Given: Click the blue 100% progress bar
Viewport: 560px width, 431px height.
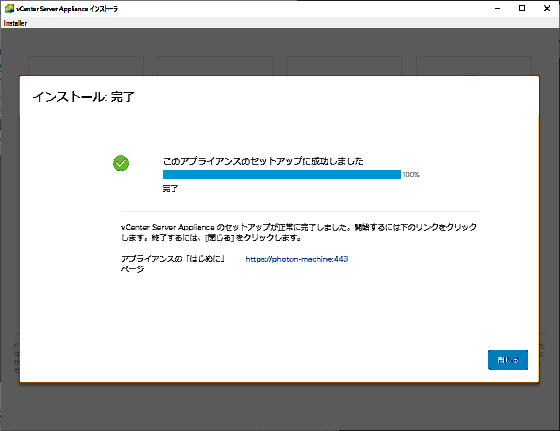Looking at the screenshot, I should pos(282,174).
